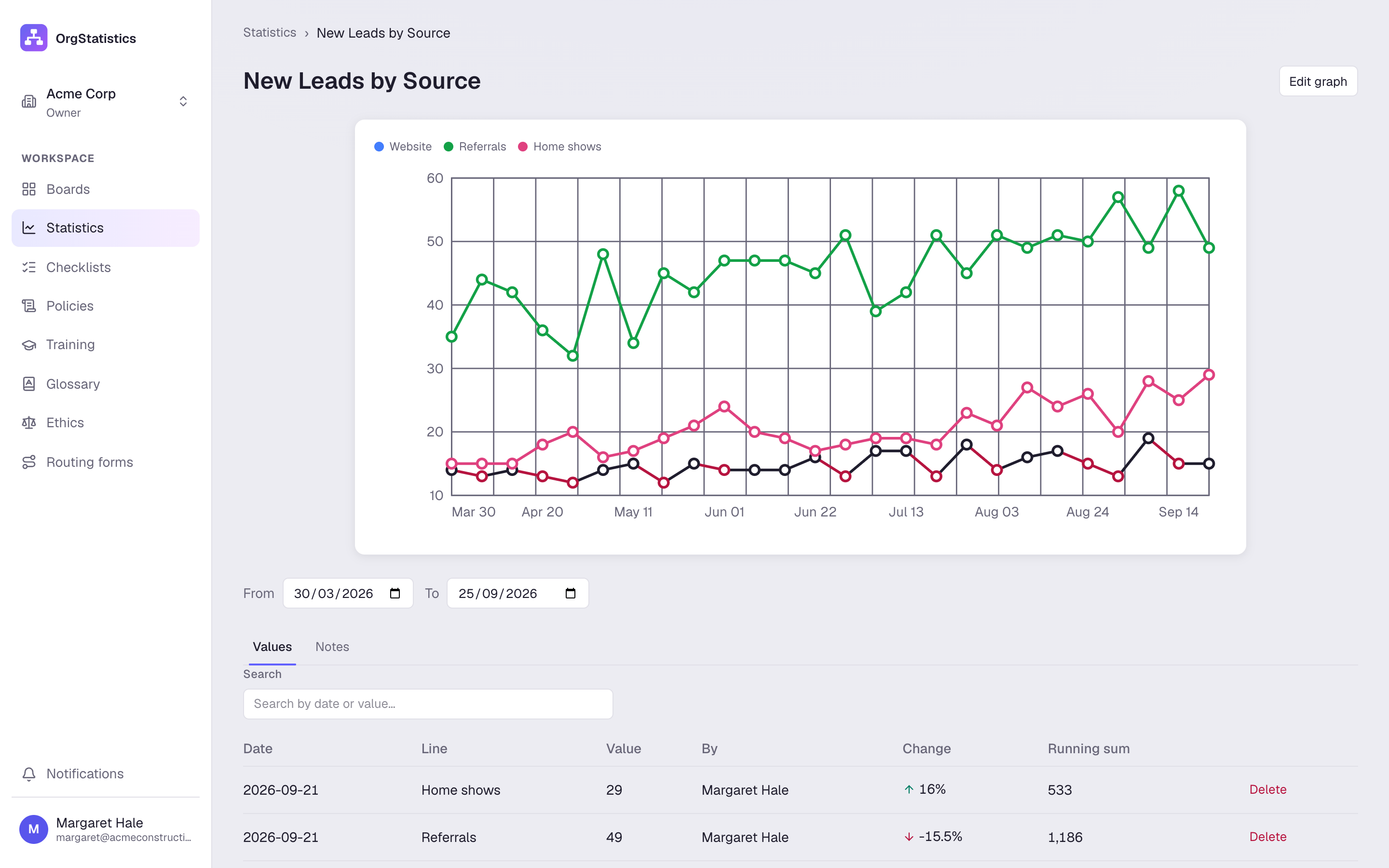Open the Boards menu item label
This screenshot has height=868, width=1389.
[x=68, y=189]
